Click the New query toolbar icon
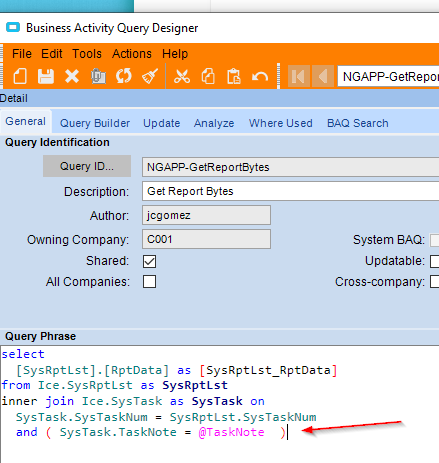The image size is (439, 463). pyautogui.click(x=20, y=76)
